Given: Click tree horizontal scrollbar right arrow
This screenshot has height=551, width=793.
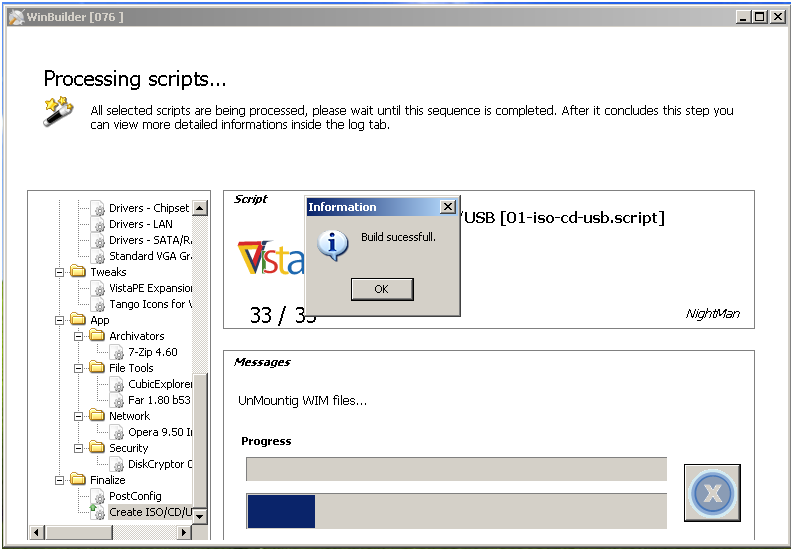Looking at the screenshot, I should [184, 532].
